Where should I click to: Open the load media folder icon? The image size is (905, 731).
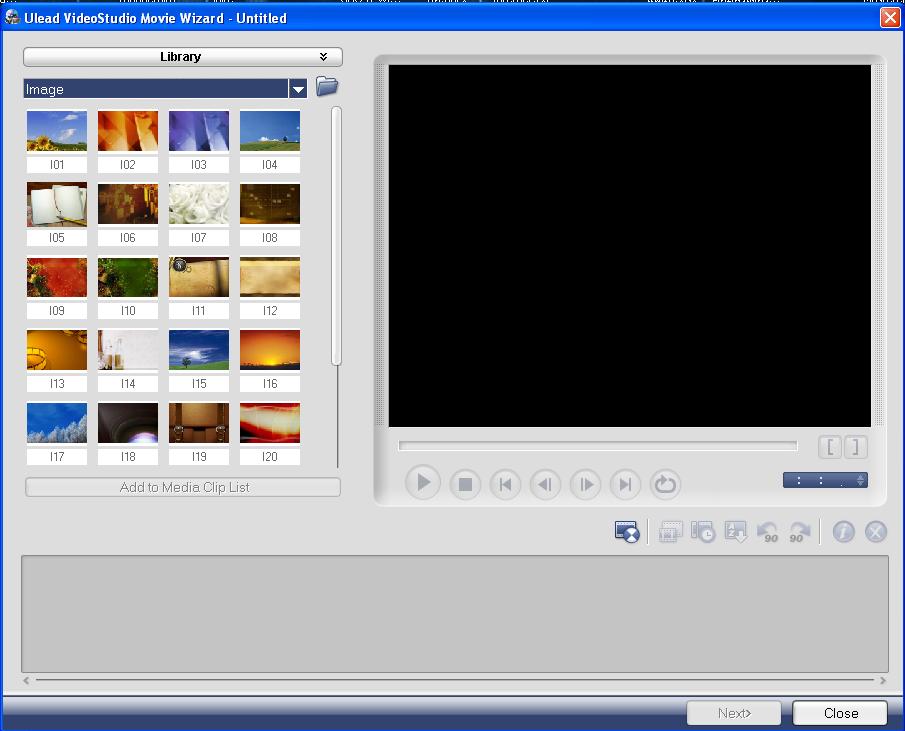(327, 87)
